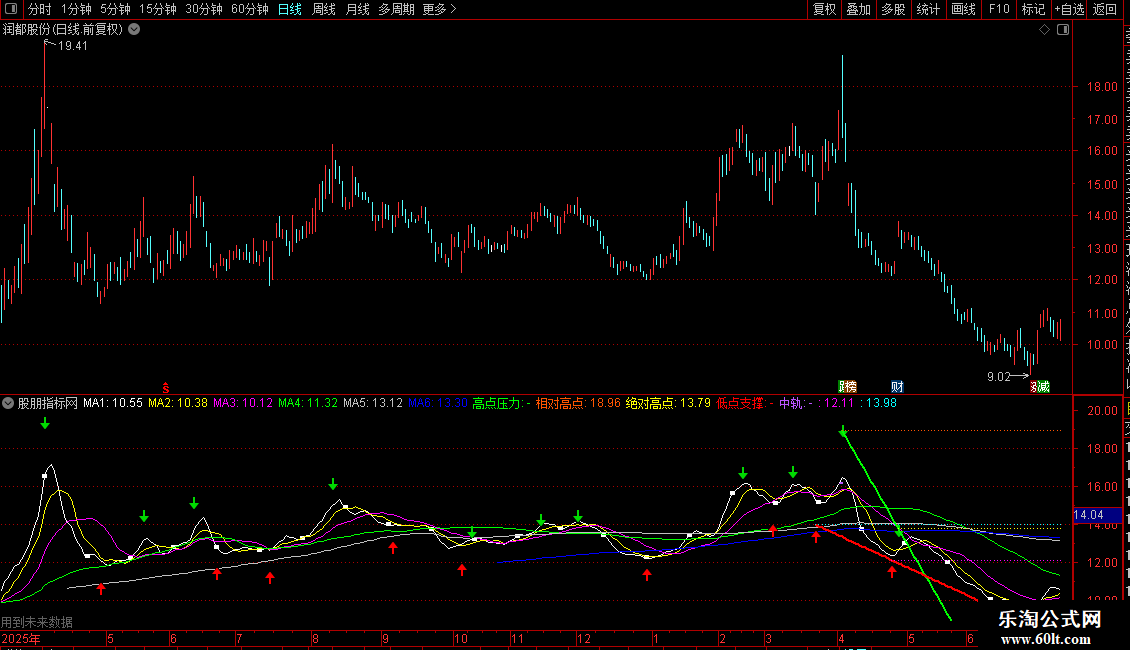Click the 用到未来数据 notice text

[37, 622]
